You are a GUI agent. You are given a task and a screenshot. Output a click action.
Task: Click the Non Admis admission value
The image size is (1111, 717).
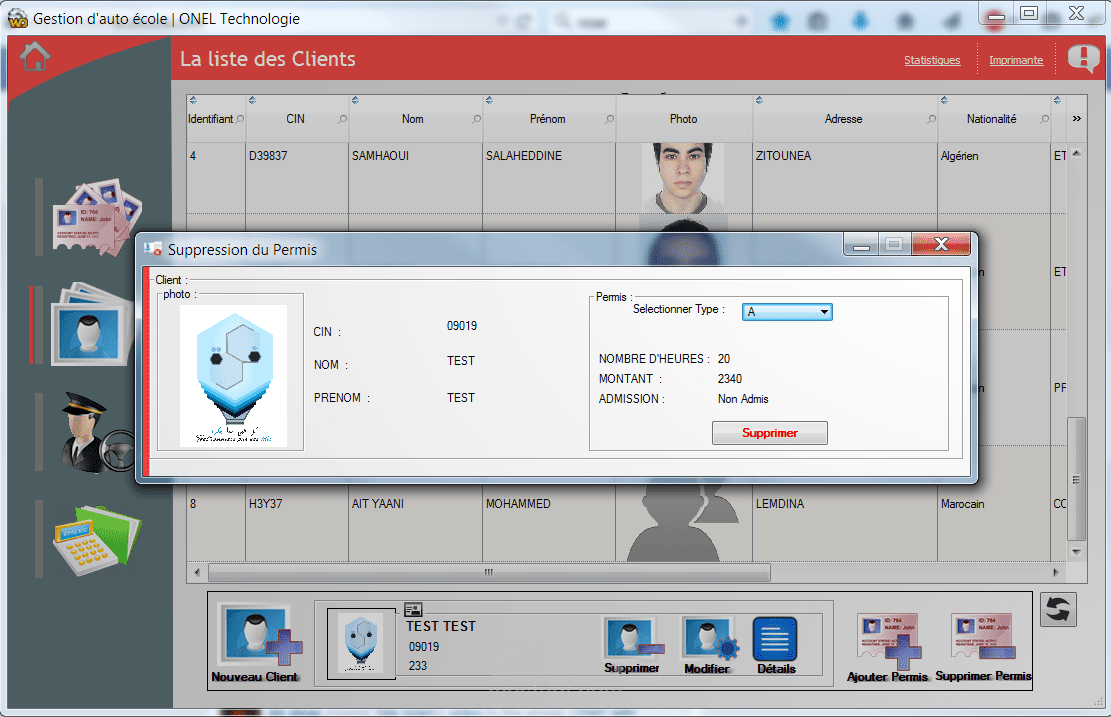coord(743,399)
